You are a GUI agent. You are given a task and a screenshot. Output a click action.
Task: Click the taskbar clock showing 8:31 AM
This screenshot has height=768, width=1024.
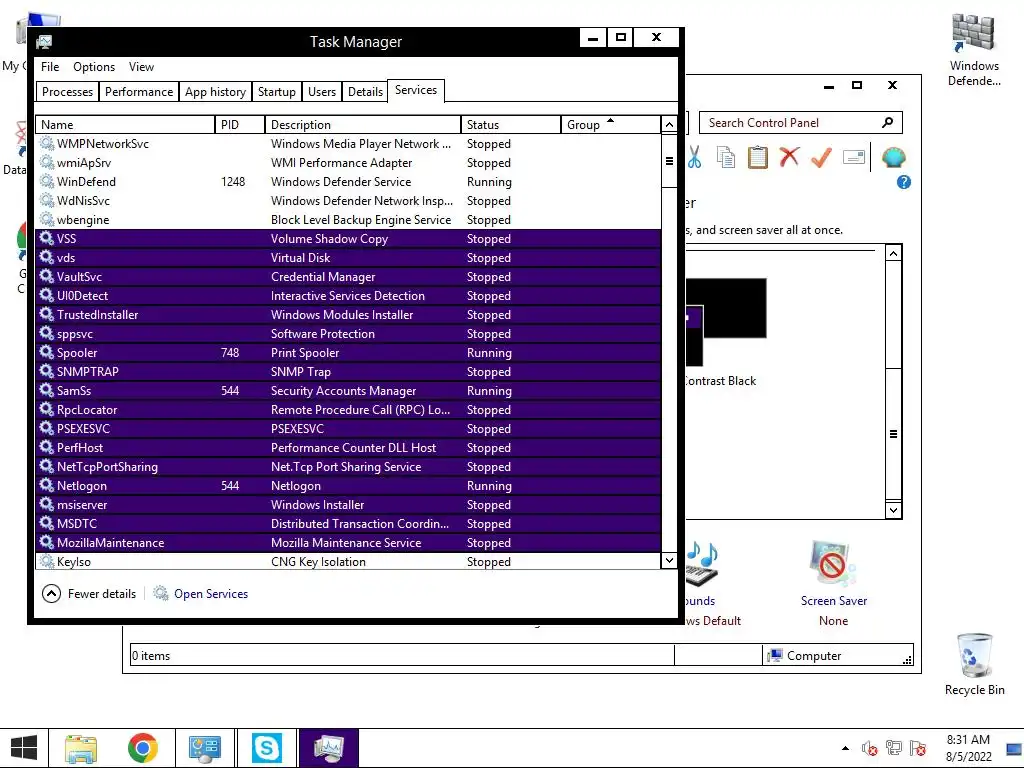point(968,748)
